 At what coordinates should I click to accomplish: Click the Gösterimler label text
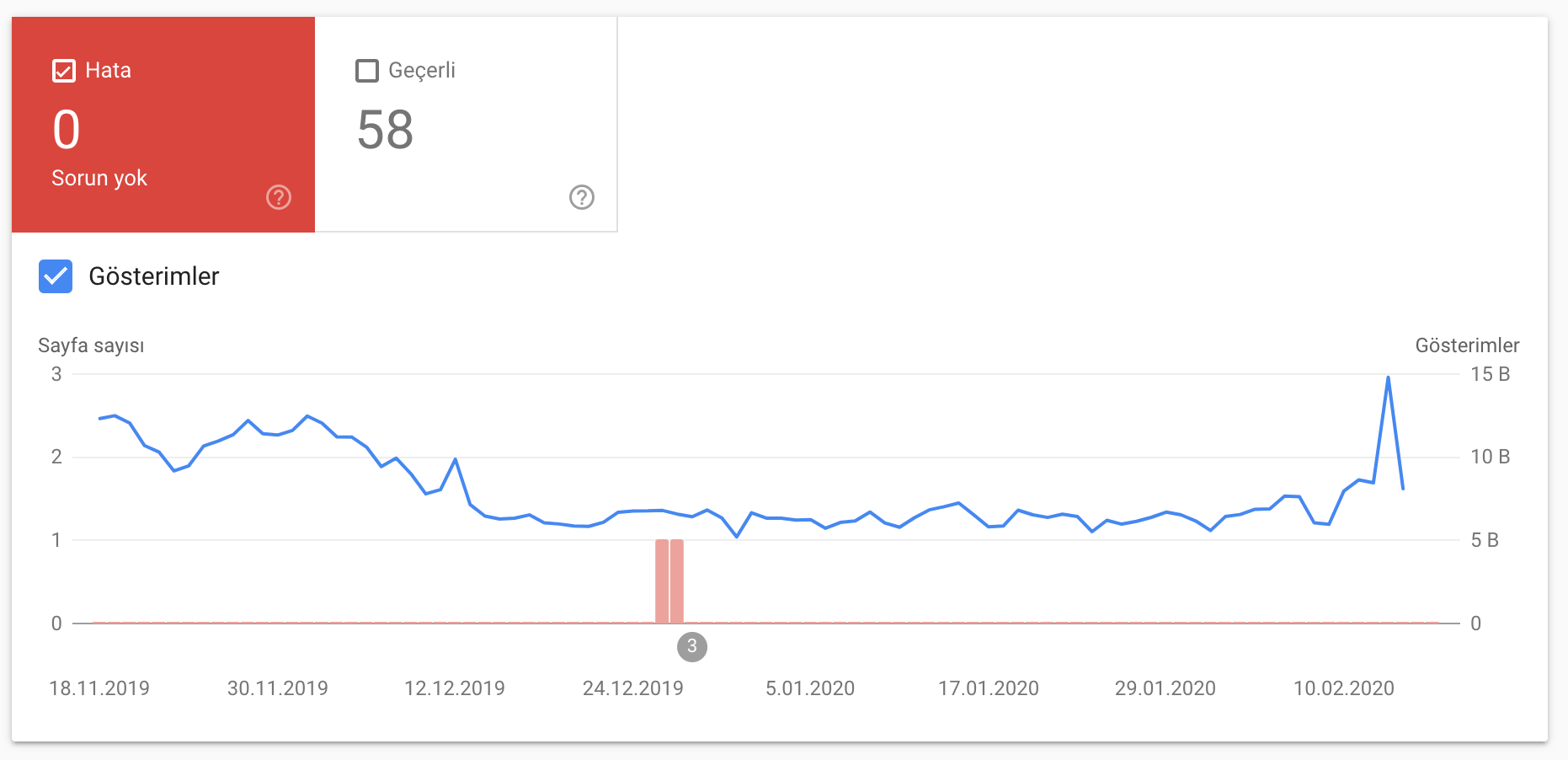pos(154,276)
